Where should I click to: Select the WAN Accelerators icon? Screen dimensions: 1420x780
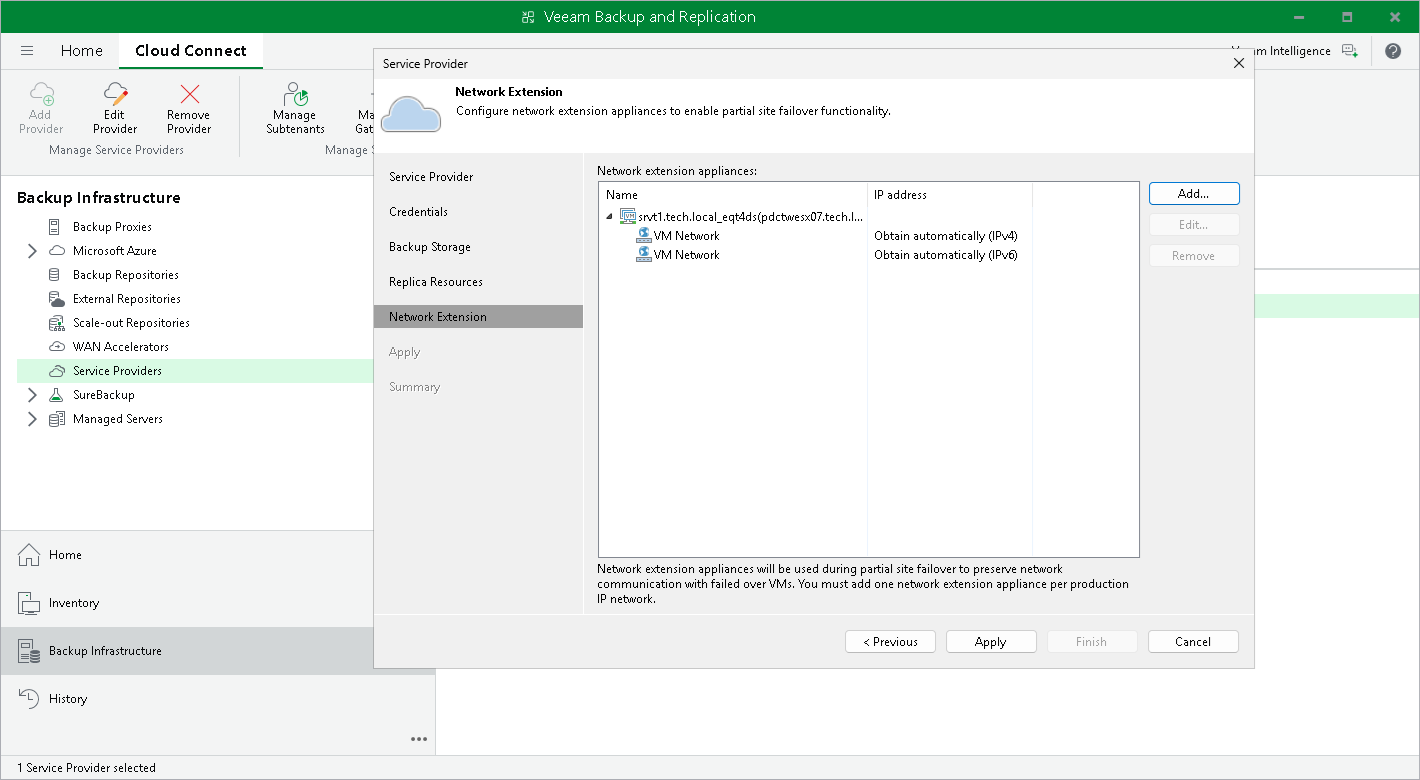pos(56,347)
